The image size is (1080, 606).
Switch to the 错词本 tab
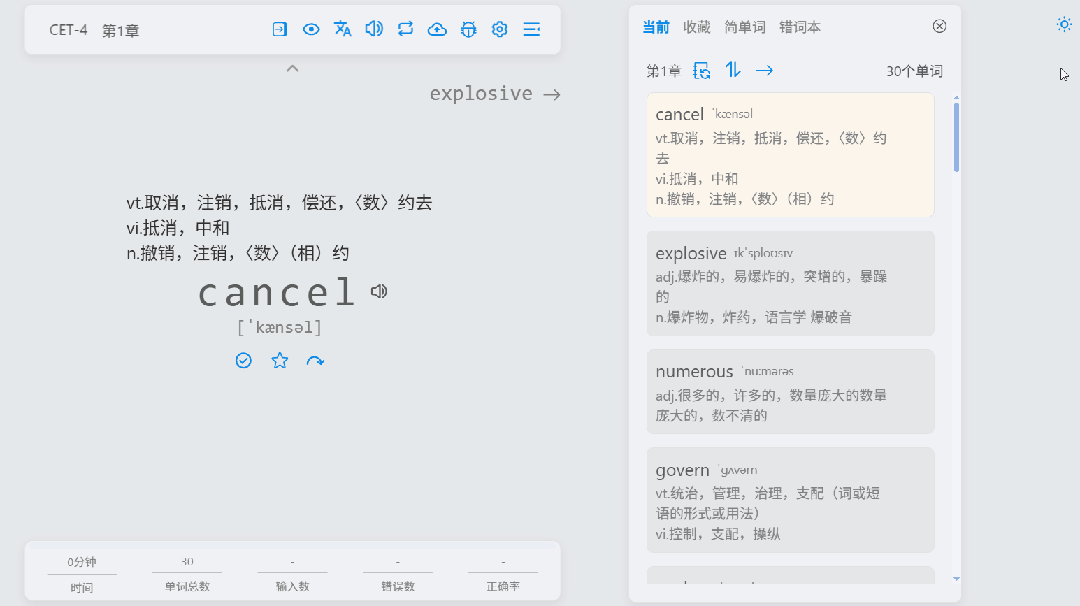pyautogui.click(x=800, y=27)
